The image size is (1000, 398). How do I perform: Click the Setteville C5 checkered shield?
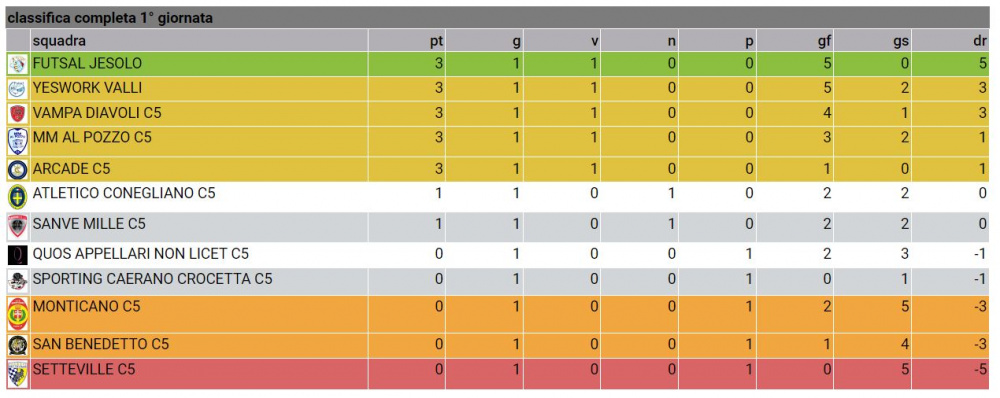(x=18, y=373)
